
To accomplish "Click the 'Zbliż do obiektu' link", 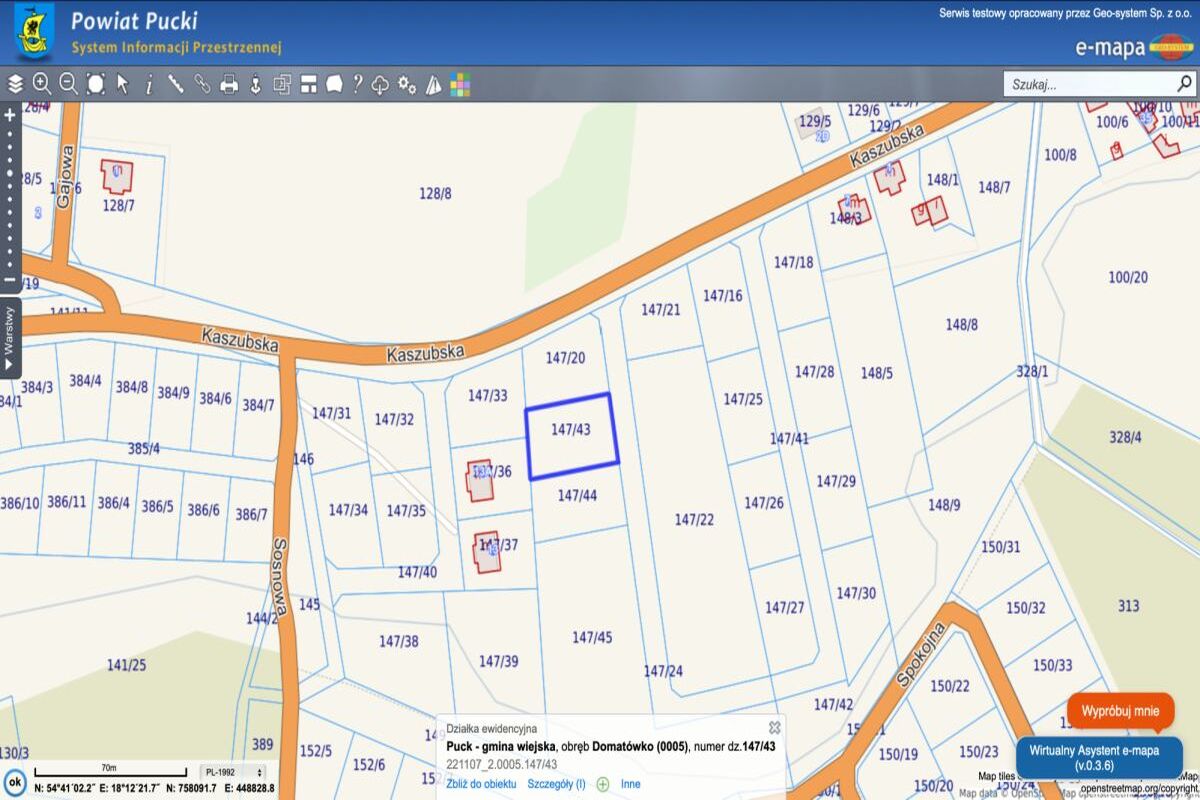I will pyautogui.click(x=481, y=784).
